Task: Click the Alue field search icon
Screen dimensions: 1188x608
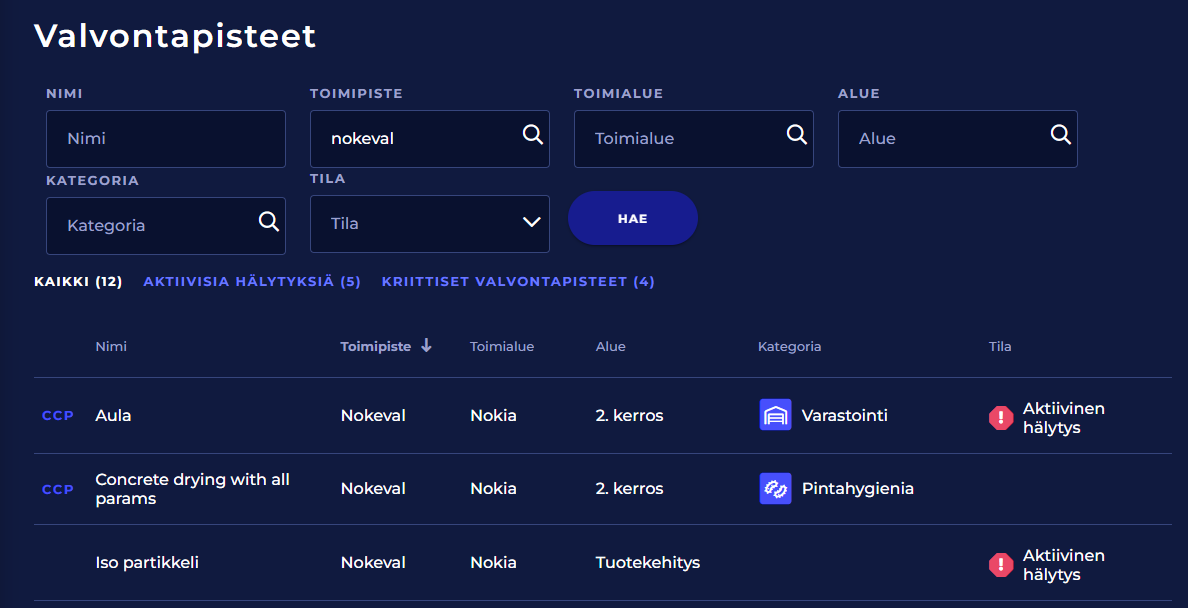Action: [x=1061, y=135]
